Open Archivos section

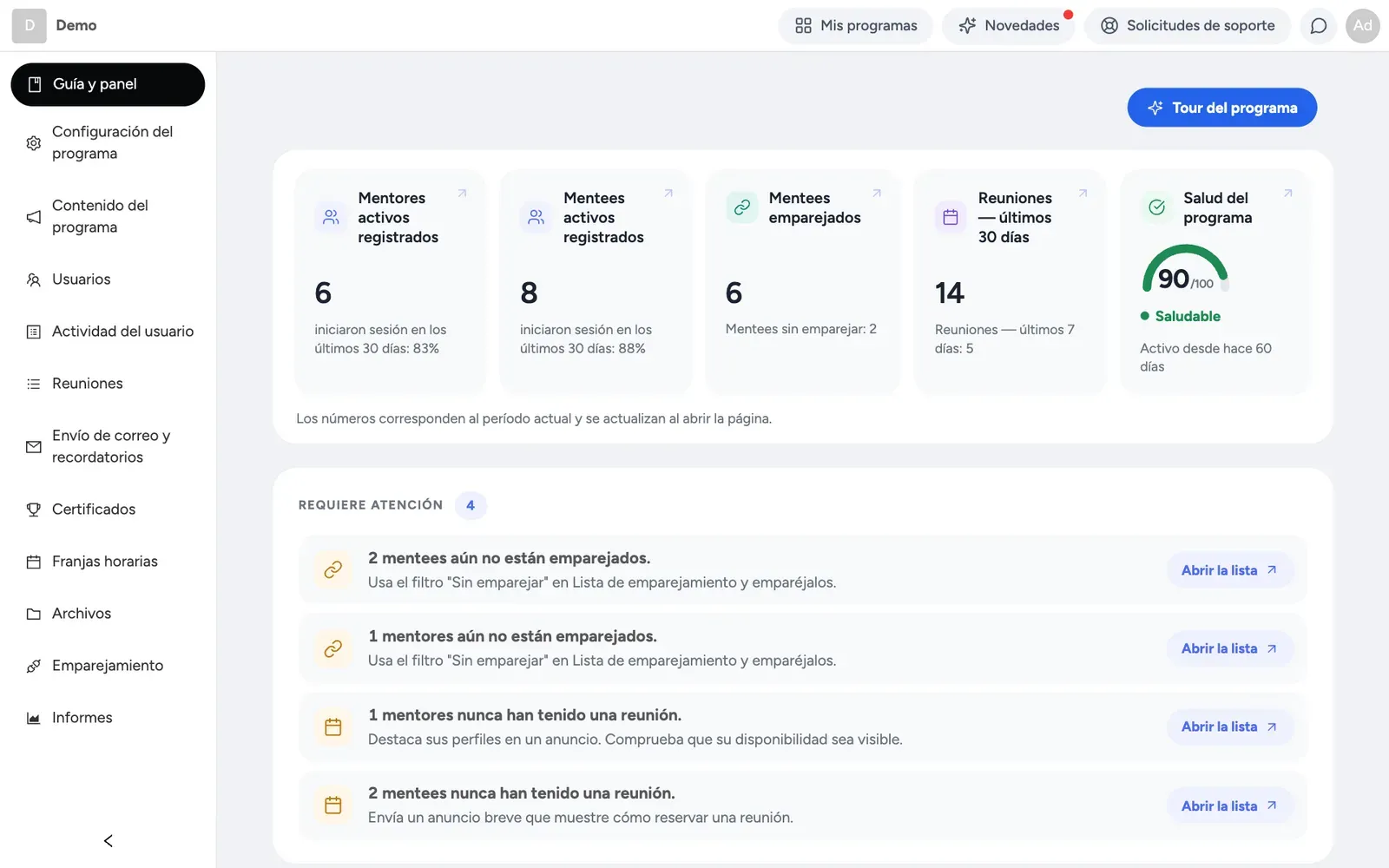[108, 614]
